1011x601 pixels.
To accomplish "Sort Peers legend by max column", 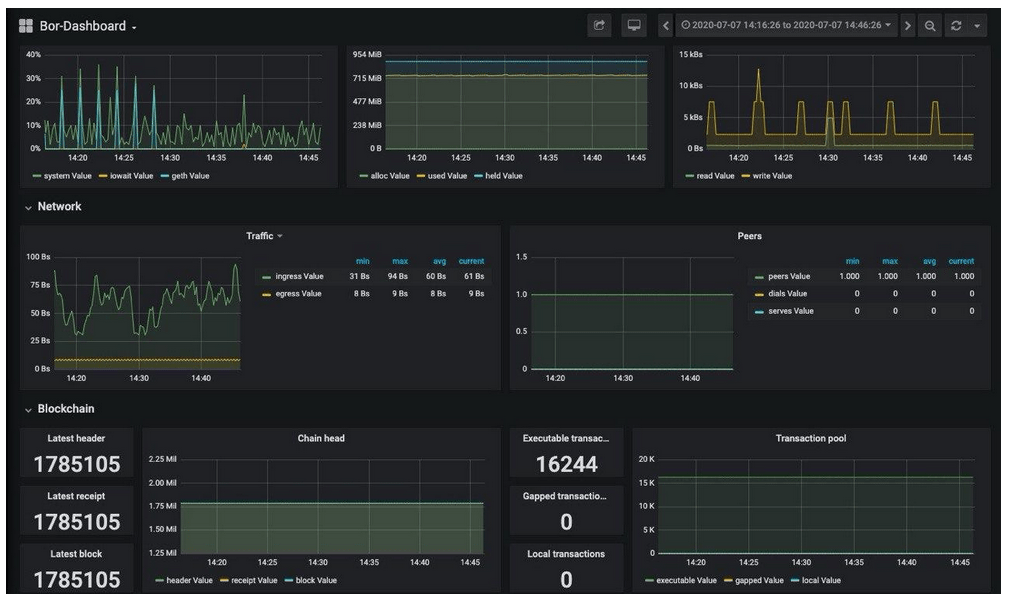I will (890, 261).
